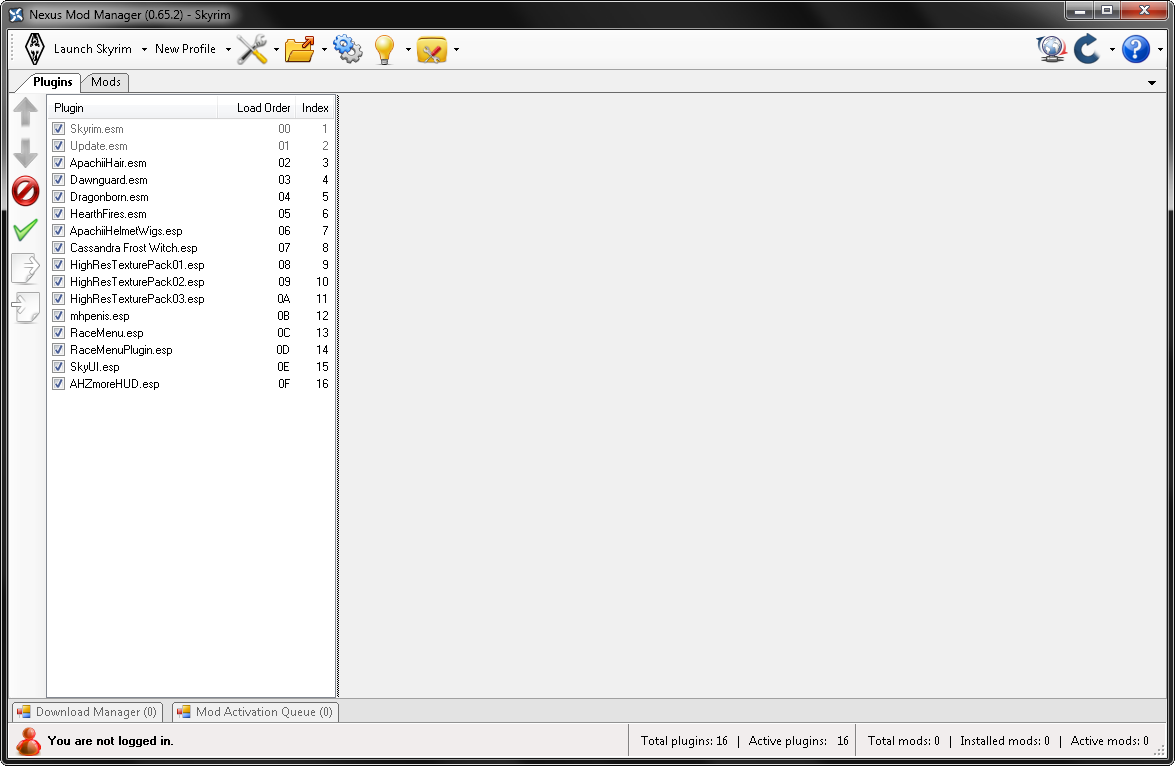Open the help icon dropdown arrow
Image resolution: width=1175 pixels, height=766 pixels.
click(x=1160, y=49)
